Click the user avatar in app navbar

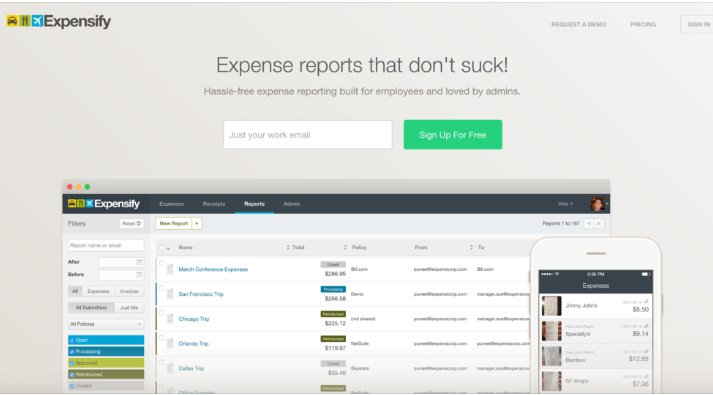[598, 204]
